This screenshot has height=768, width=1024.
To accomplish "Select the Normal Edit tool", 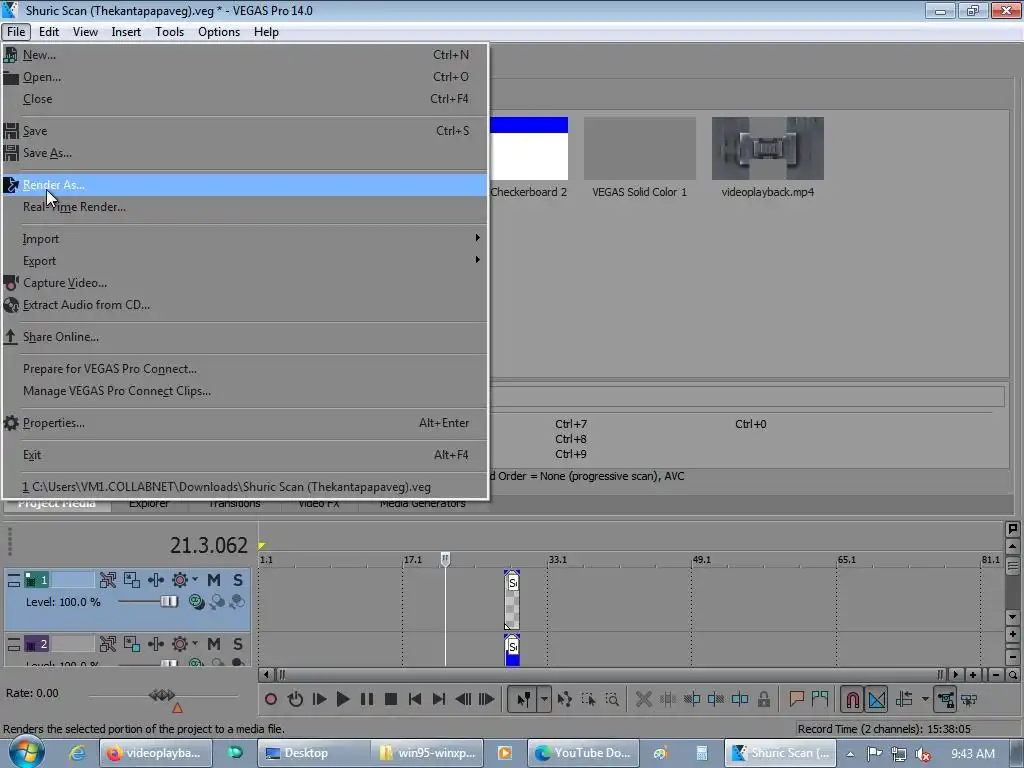I will click(523, 699).
